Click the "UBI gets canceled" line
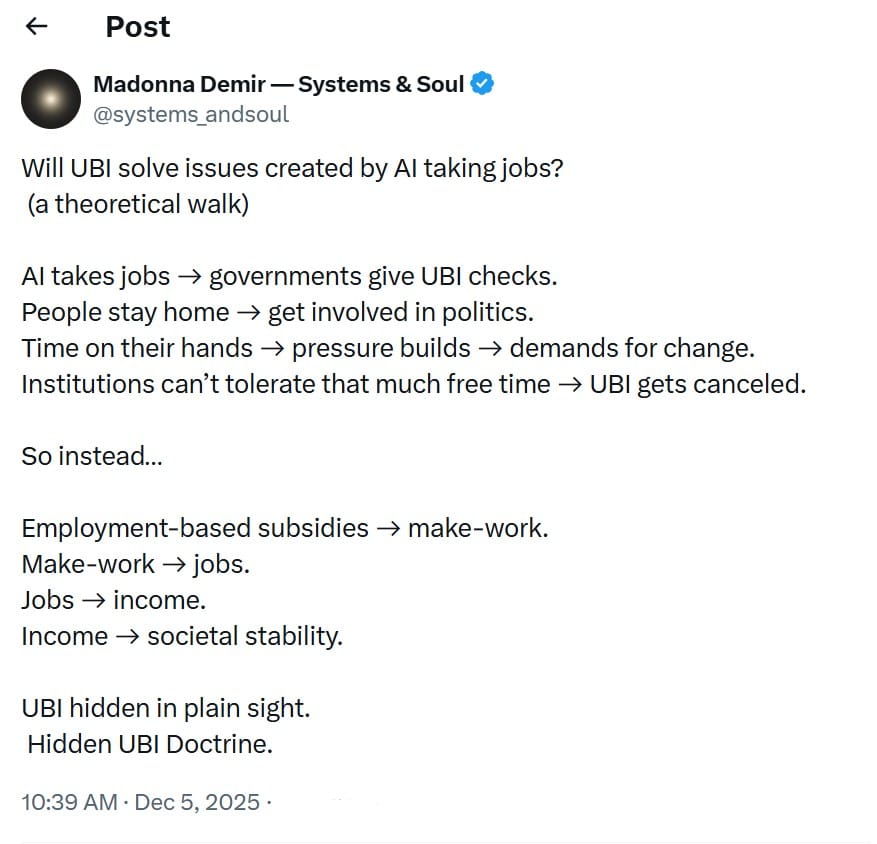Screen dimensions: 877x844 point(412,384)
